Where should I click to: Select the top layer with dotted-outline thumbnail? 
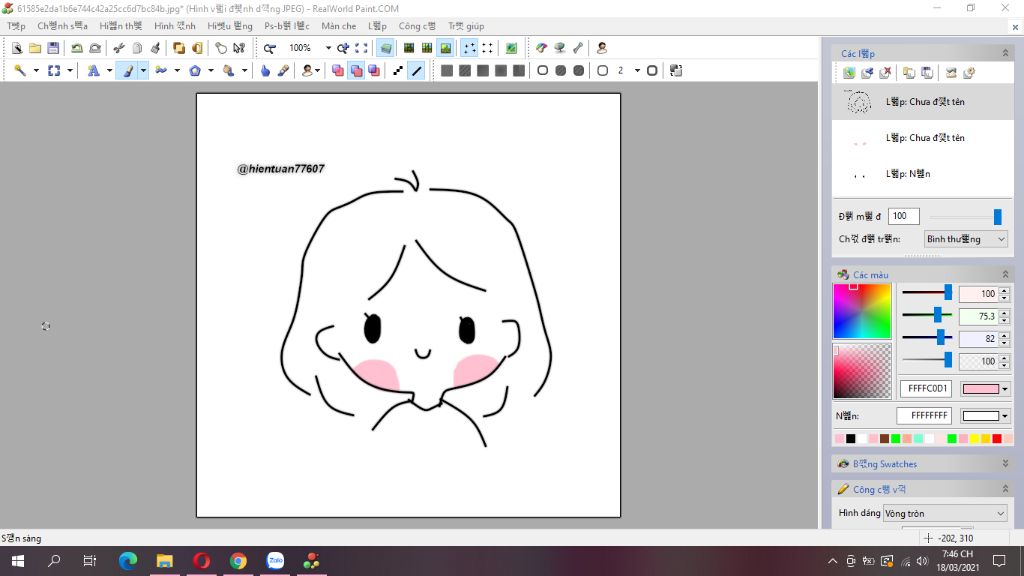[923, 102]
